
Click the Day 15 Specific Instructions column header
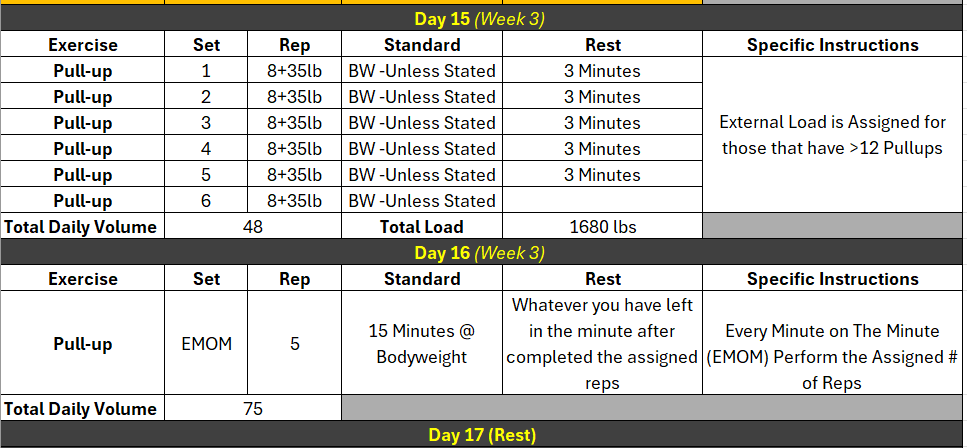(x=832, y=45)
